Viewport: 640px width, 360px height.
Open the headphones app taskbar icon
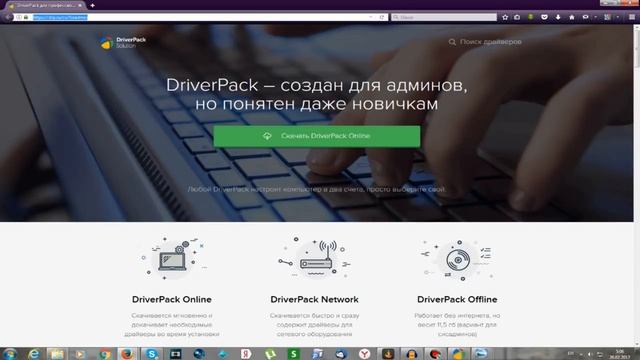[x=411, y=354]
